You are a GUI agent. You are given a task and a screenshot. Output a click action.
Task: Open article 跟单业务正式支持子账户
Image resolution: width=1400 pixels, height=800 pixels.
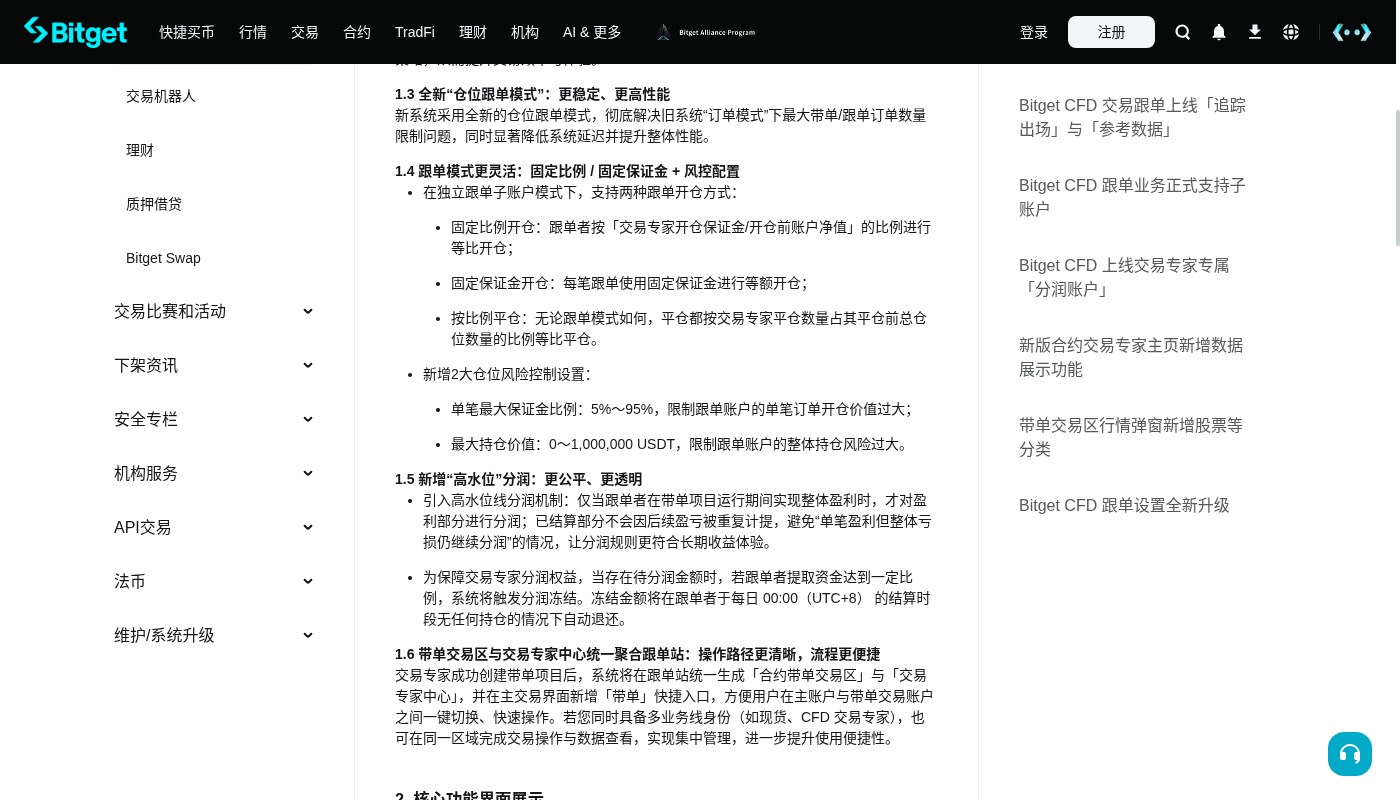click(1132, 197)
